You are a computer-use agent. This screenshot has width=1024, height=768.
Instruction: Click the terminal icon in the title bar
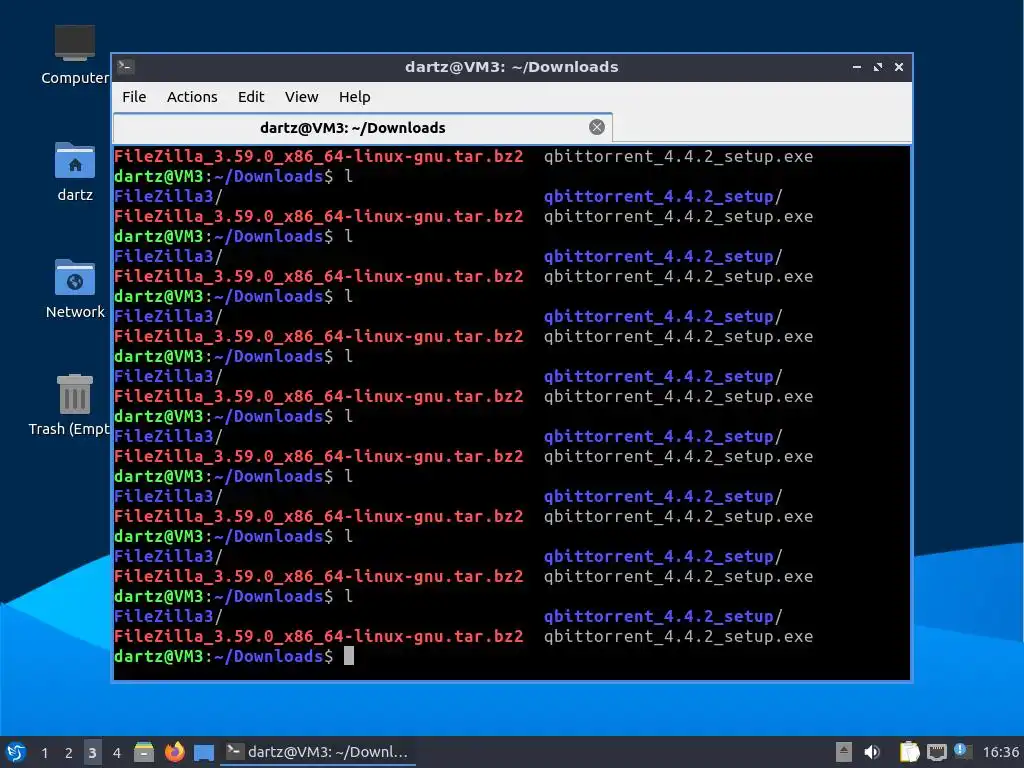[x=126, y=66]
